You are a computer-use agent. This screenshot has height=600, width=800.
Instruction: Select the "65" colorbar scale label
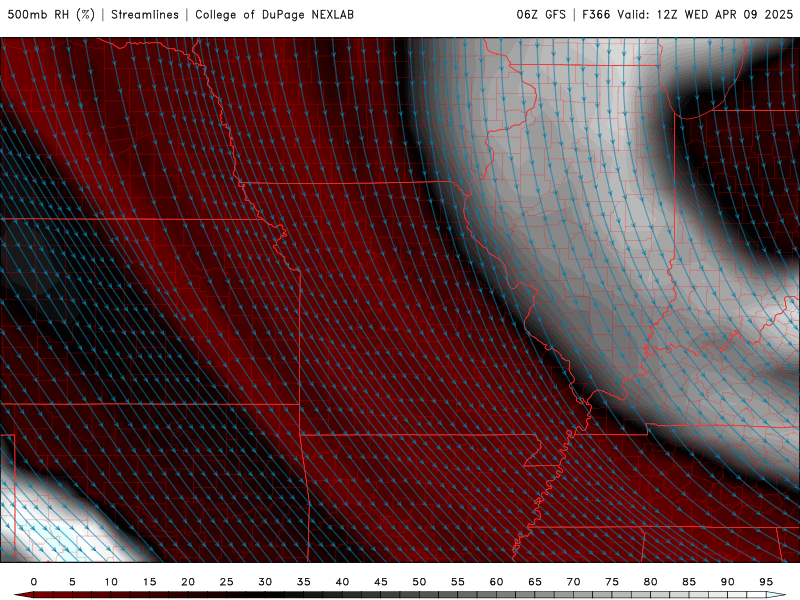pos(535,582)
